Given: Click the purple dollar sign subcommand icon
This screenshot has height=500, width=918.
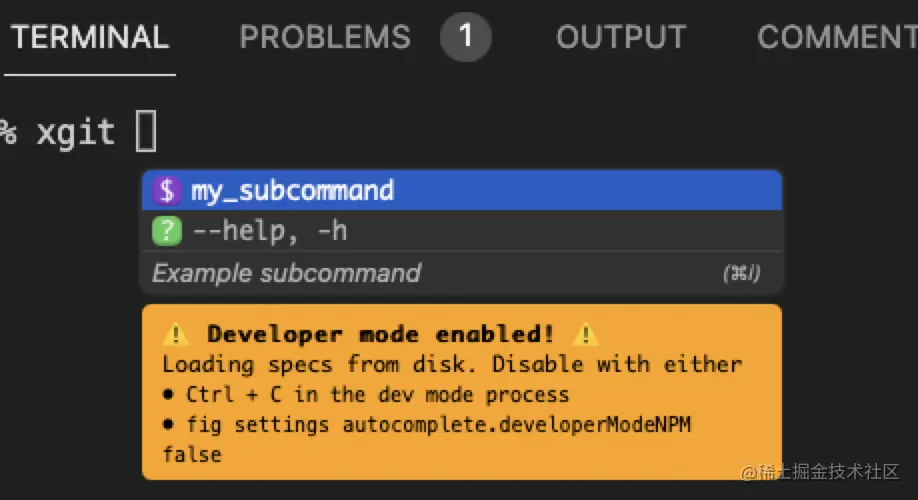Looking at the screenshot, I should click(x=167, y=191).
